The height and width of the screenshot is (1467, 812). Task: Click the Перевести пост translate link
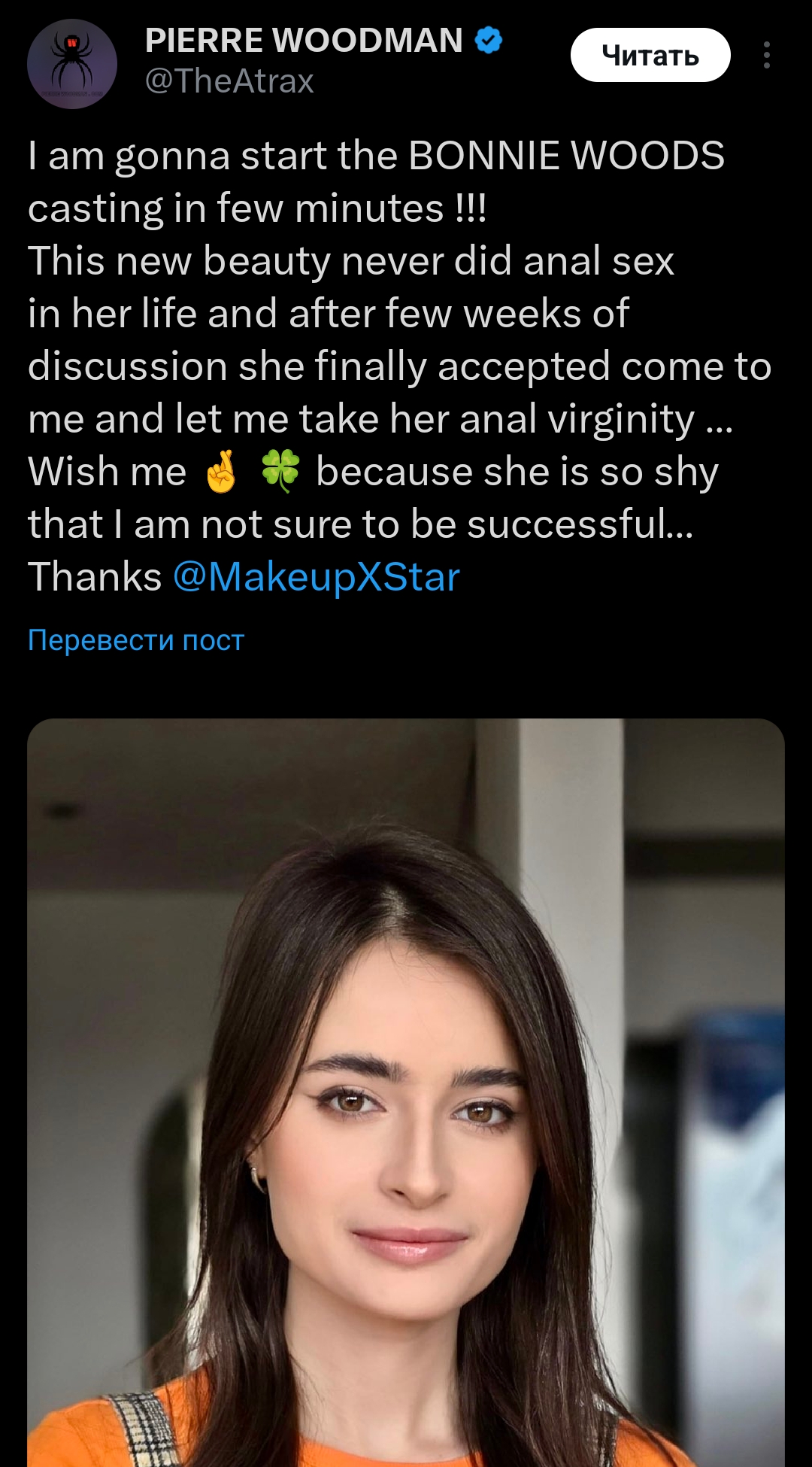click(x=136, y=639)
